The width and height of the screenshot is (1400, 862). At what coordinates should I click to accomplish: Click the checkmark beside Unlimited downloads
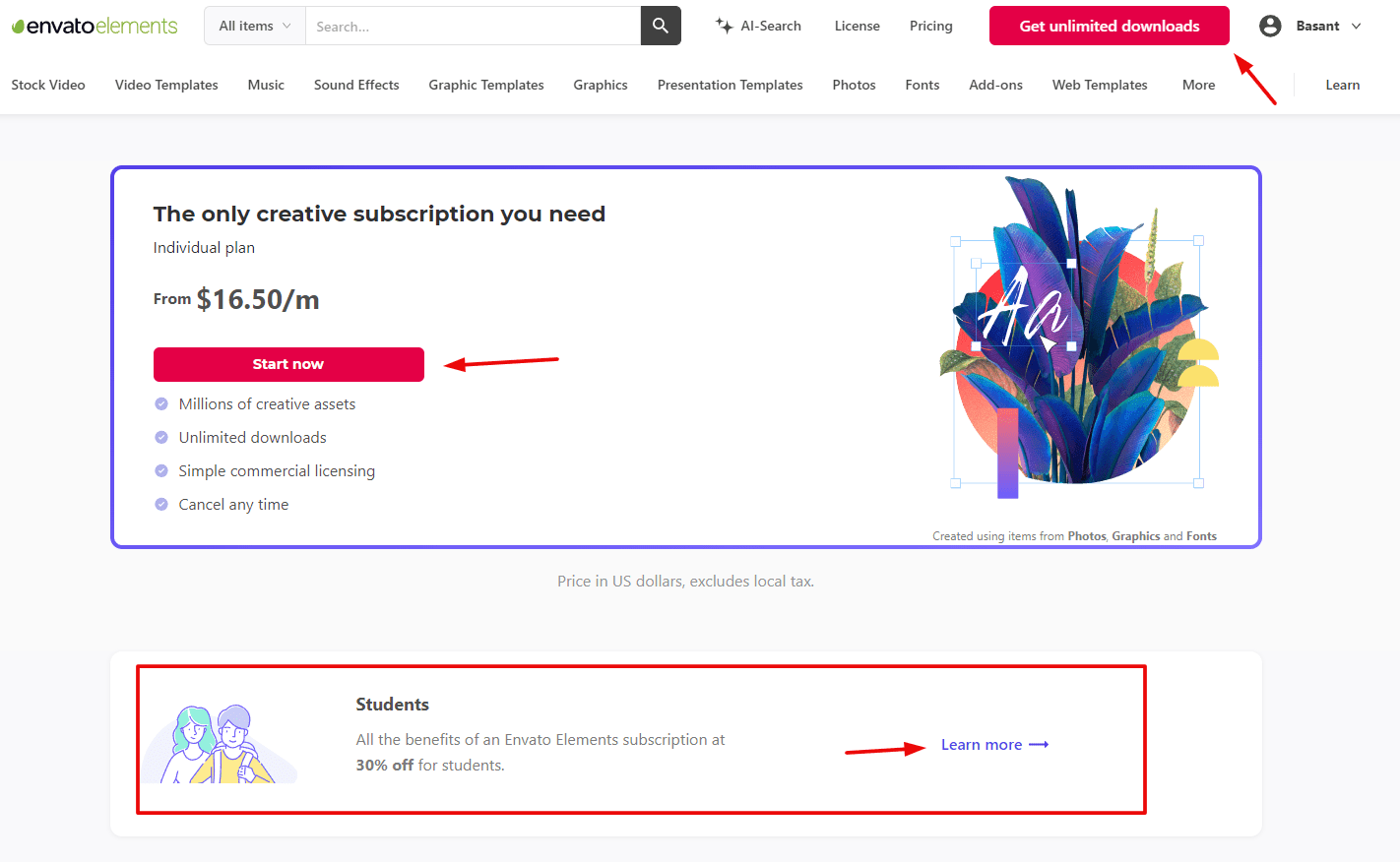[x=161, y=438]
